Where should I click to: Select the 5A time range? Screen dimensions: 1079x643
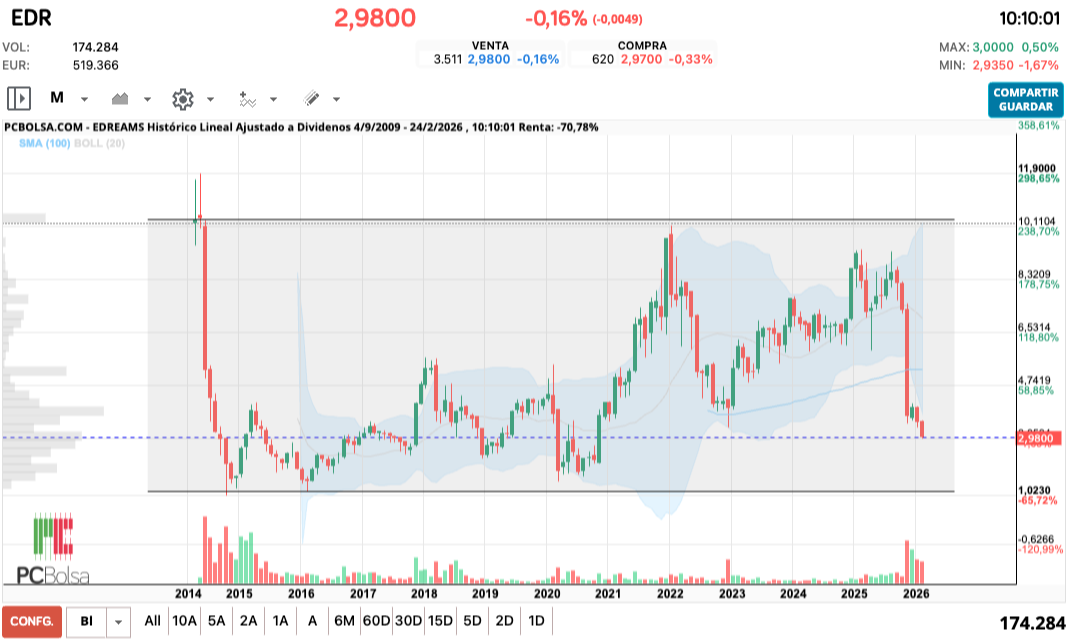pos(216,621)
